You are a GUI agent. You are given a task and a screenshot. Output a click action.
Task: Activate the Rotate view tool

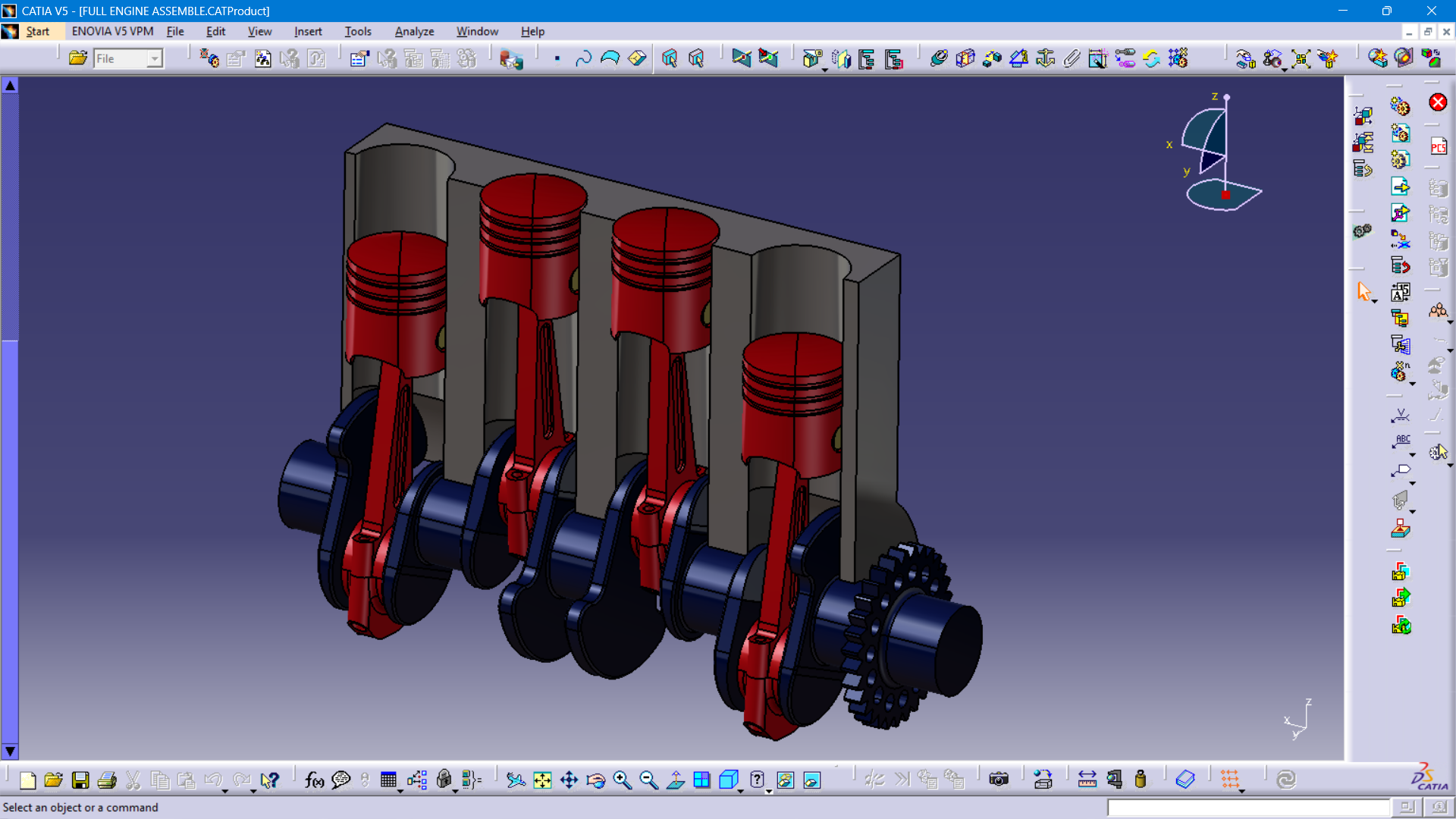pos(595,780)
